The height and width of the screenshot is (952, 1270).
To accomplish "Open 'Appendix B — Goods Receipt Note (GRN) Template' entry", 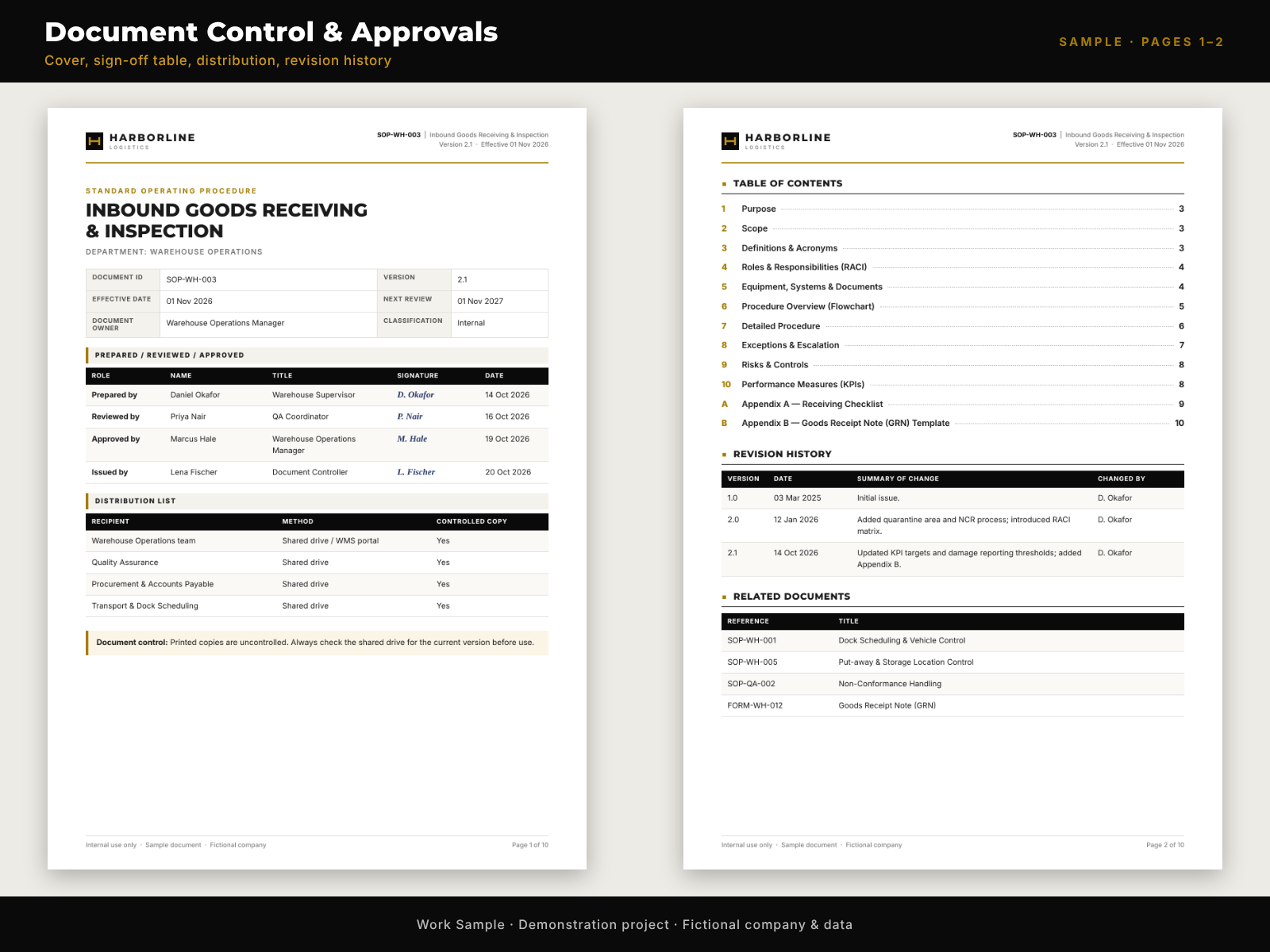I will (952, 423).
